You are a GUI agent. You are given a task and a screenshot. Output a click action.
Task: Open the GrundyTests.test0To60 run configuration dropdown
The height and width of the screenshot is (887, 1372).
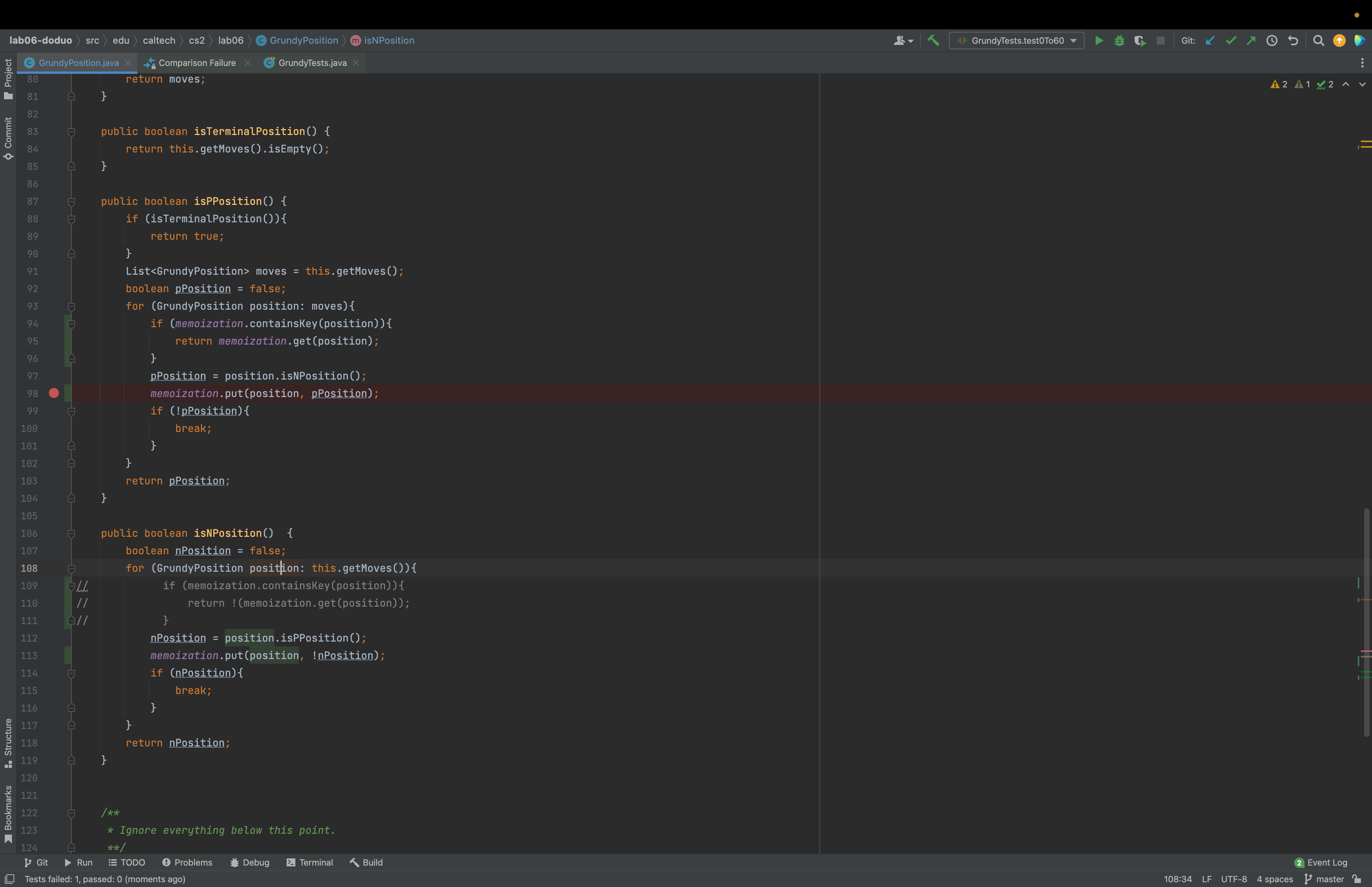(x=1016, y=40)
